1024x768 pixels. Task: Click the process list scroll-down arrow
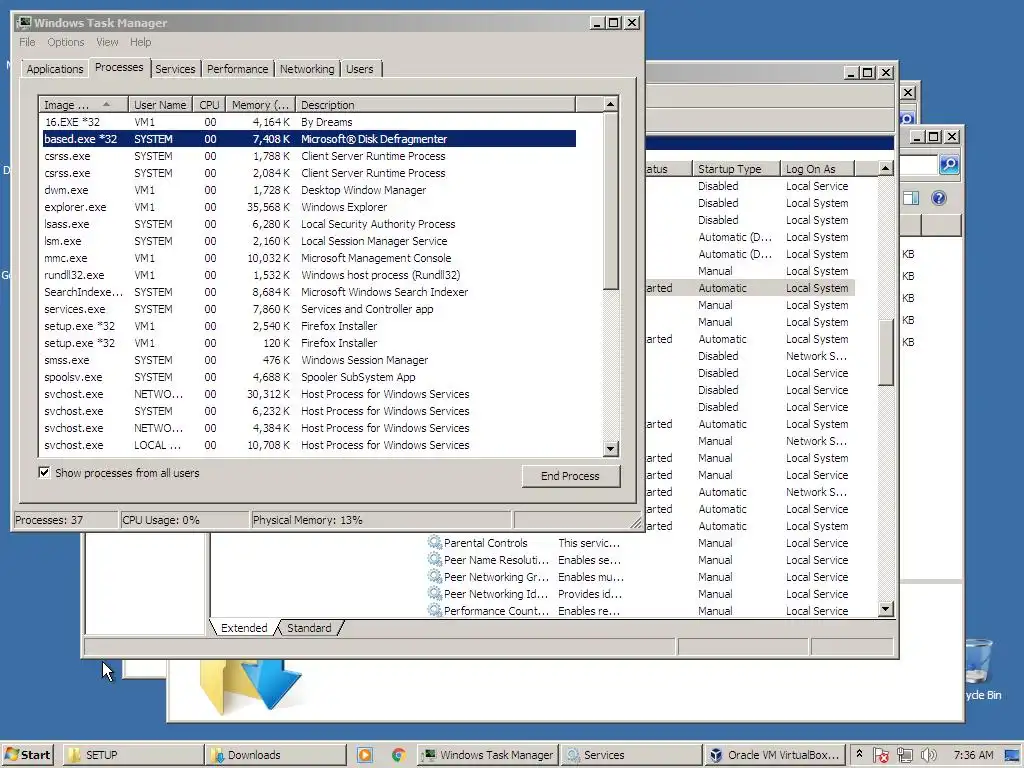tap(610, 448)
